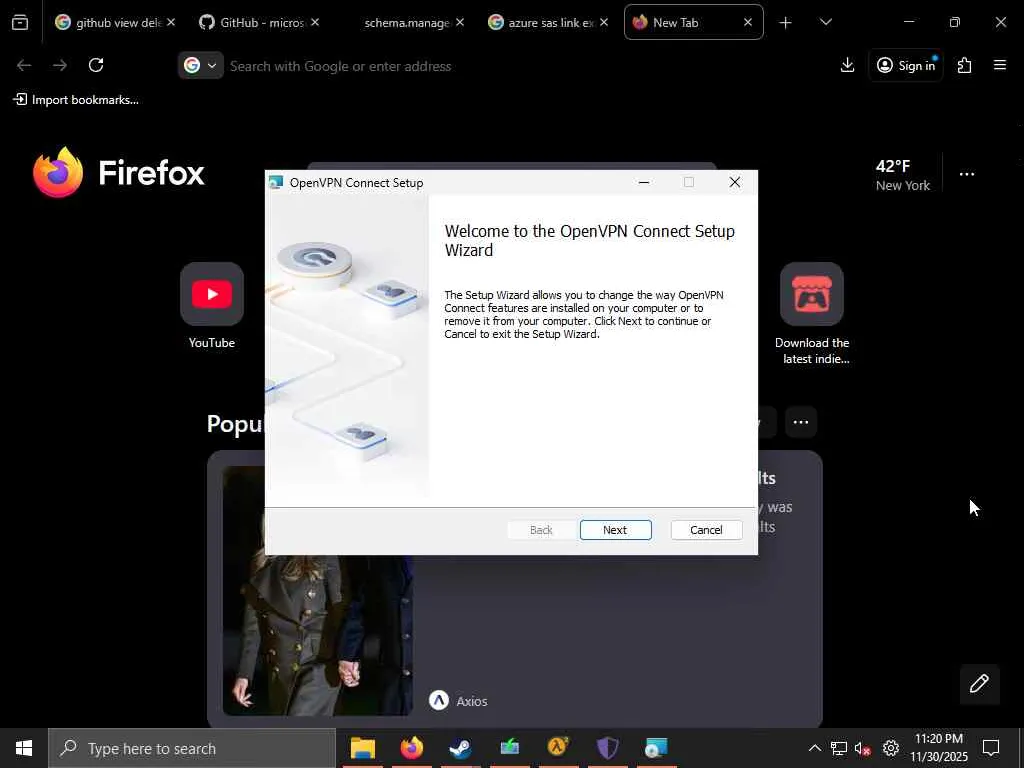This screenshot has width=1024, height=768.
Task: Show hidden system tray icons
Action: 814,748
